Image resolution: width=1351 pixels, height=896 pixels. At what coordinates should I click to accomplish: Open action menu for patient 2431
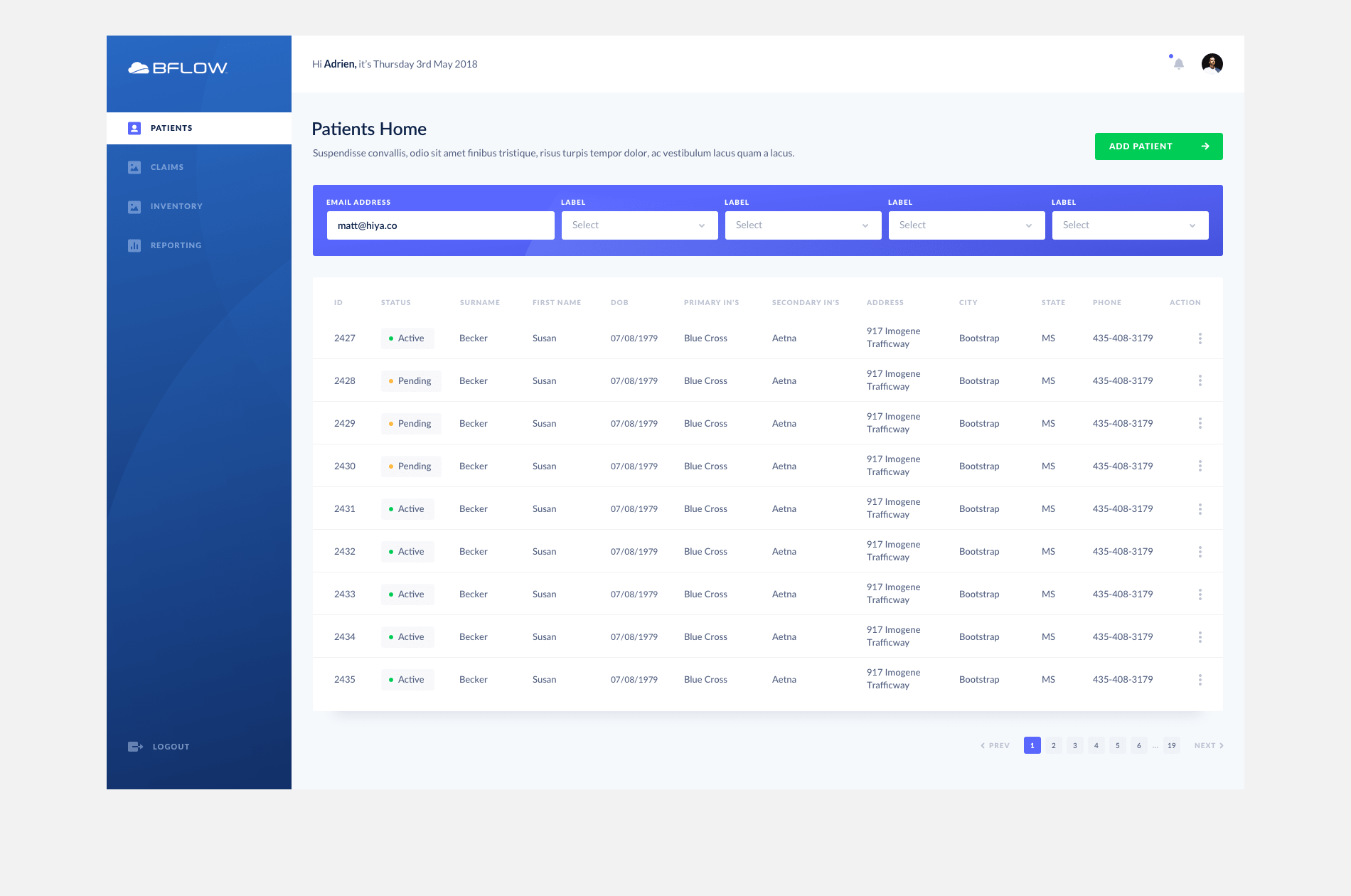[1200, 509]
